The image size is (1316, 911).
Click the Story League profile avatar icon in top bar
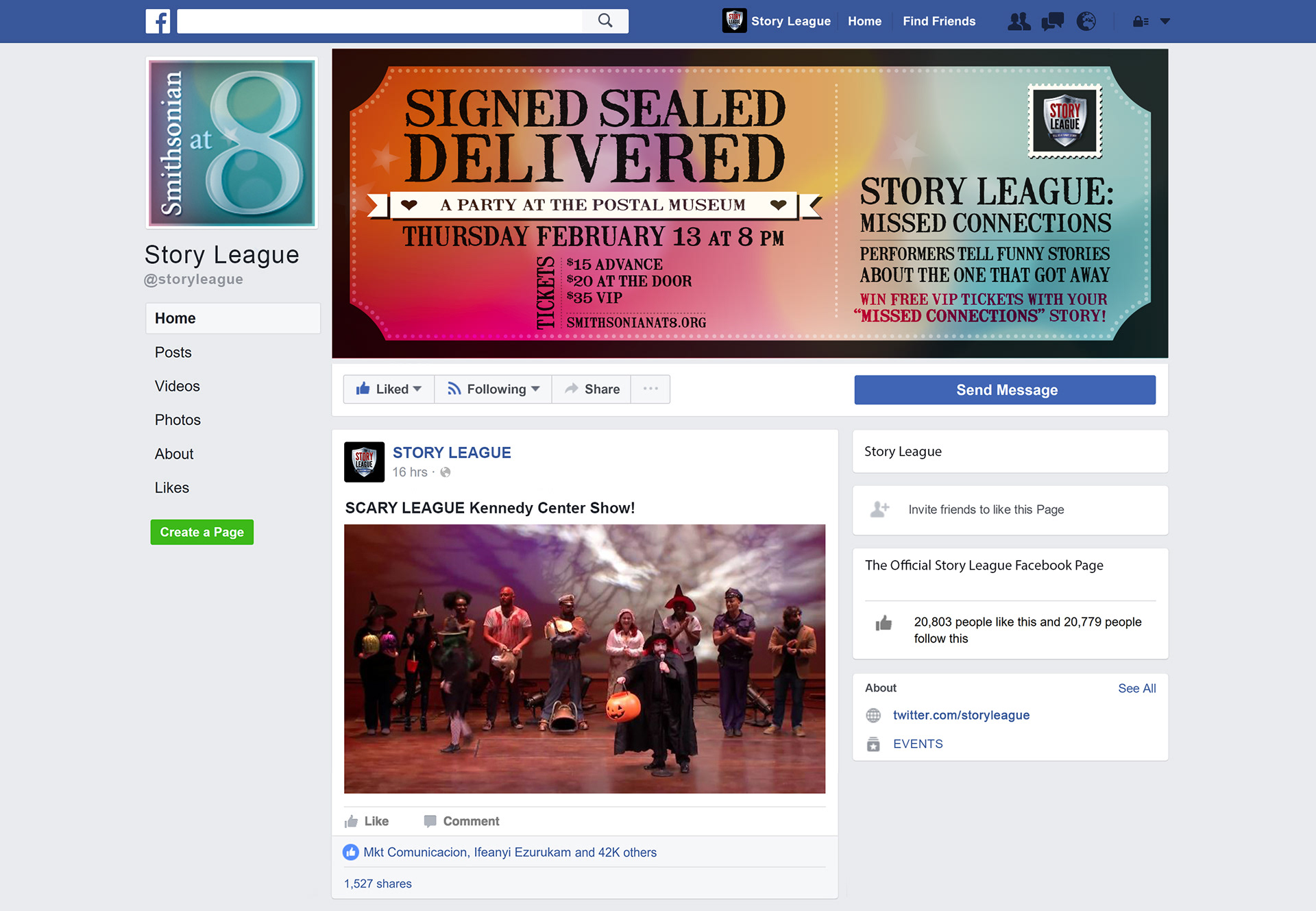tap(734, 21)
